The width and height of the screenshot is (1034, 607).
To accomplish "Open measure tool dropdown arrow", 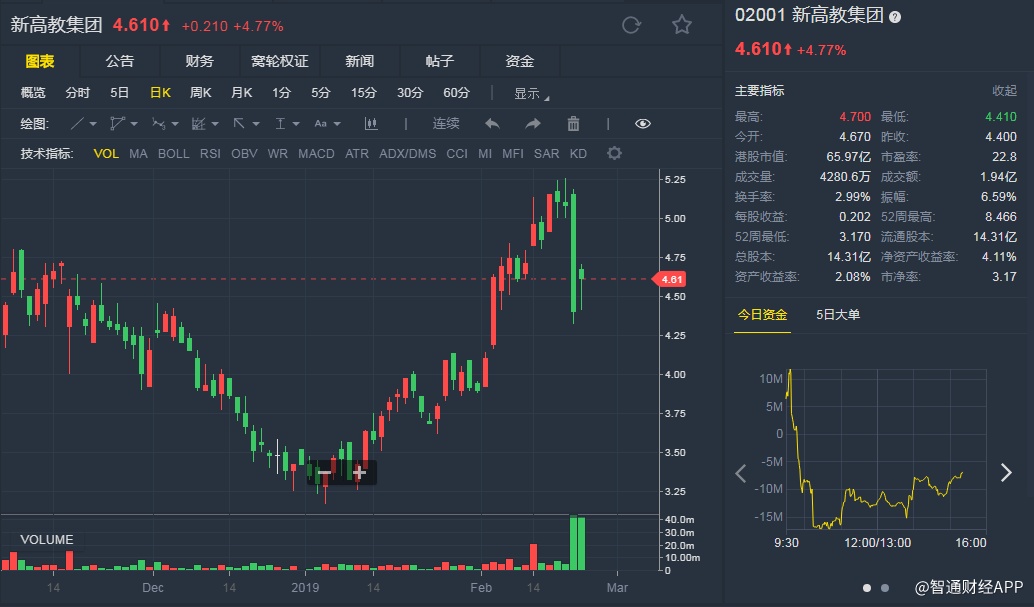I will coord(296,124).
